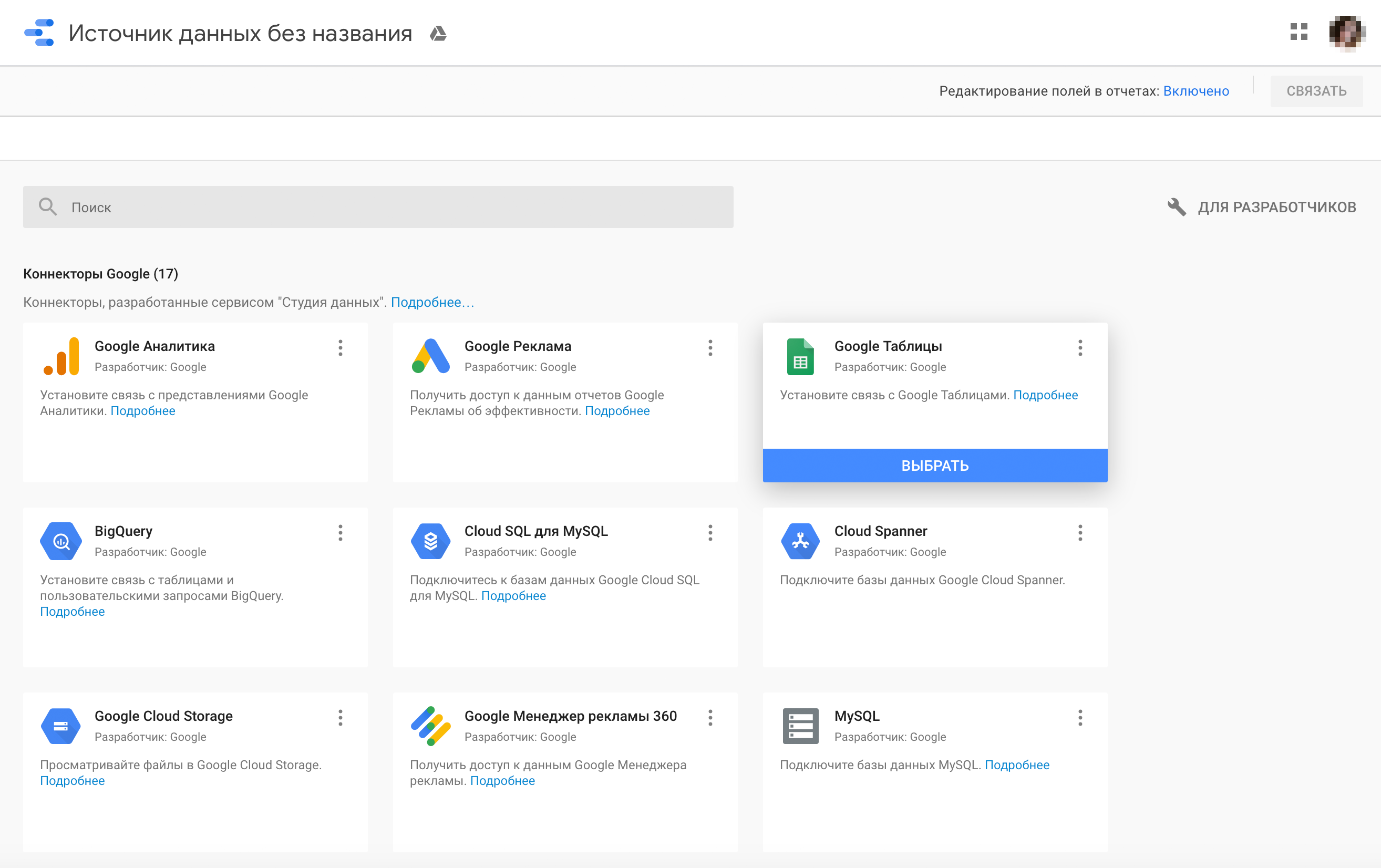Toggle field editing via Включено link
Viewport: 1381px width, 868px height.
pos(1196,91)
